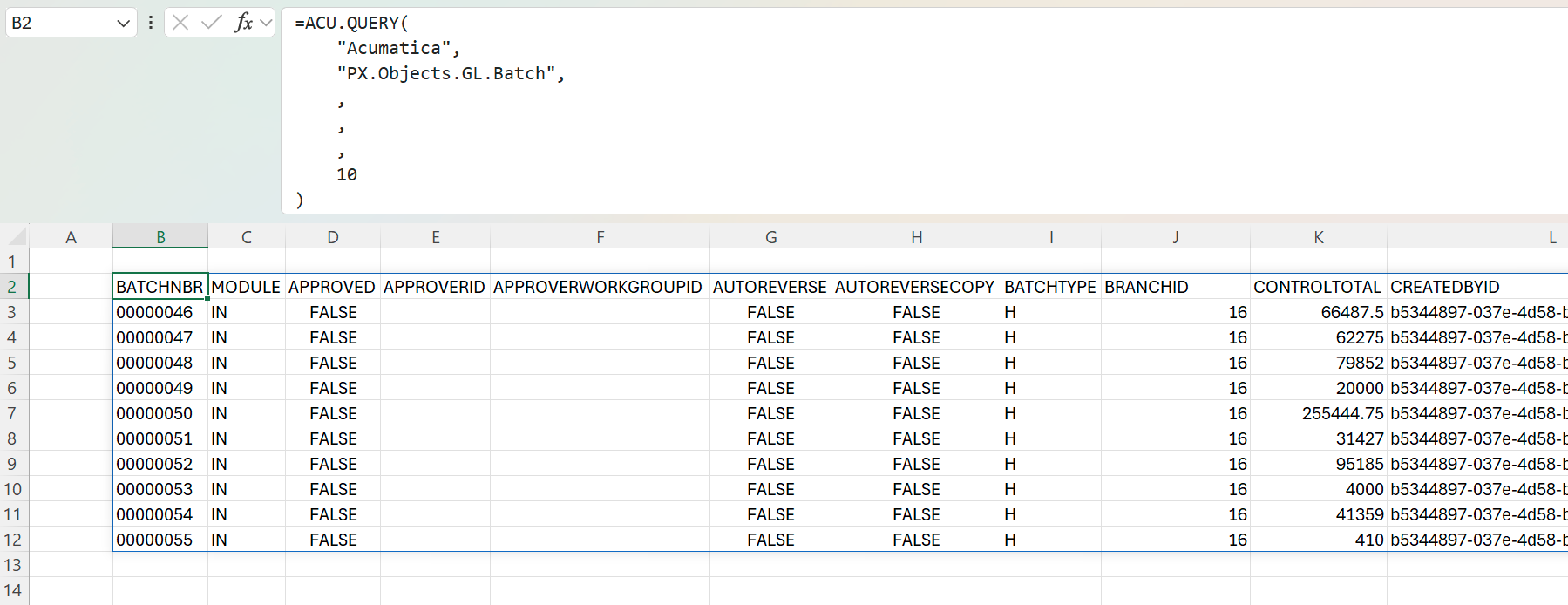Image resolution: width=1568 pixels, height=605 pixels.
Task: Click the MODULE header cell
Action: pos(247,287)
